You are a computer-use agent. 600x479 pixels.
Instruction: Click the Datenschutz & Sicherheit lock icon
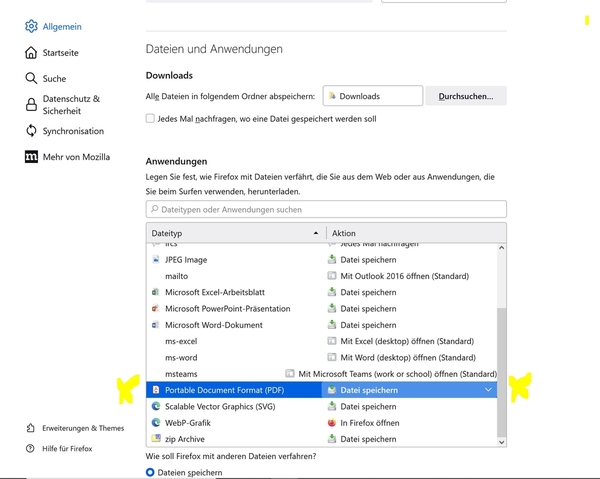[31, 105]
